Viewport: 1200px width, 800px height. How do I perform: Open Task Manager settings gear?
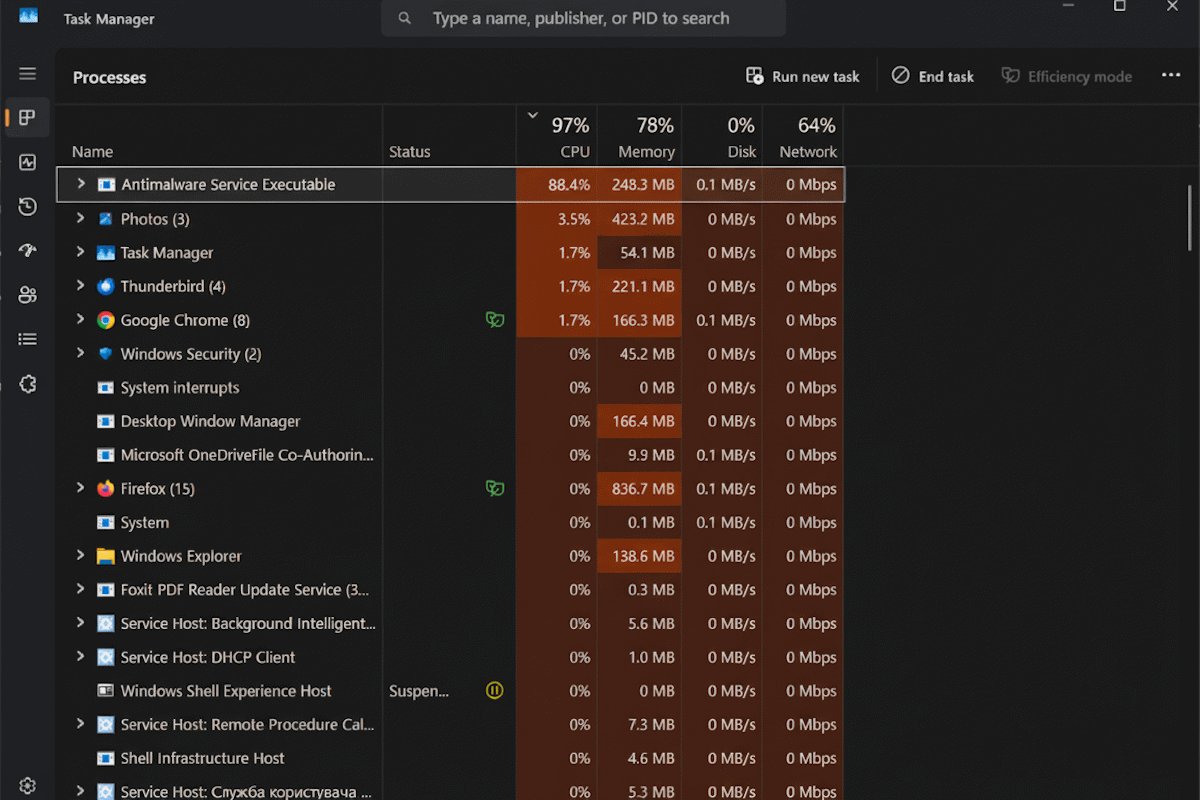(x=27, y=786)
